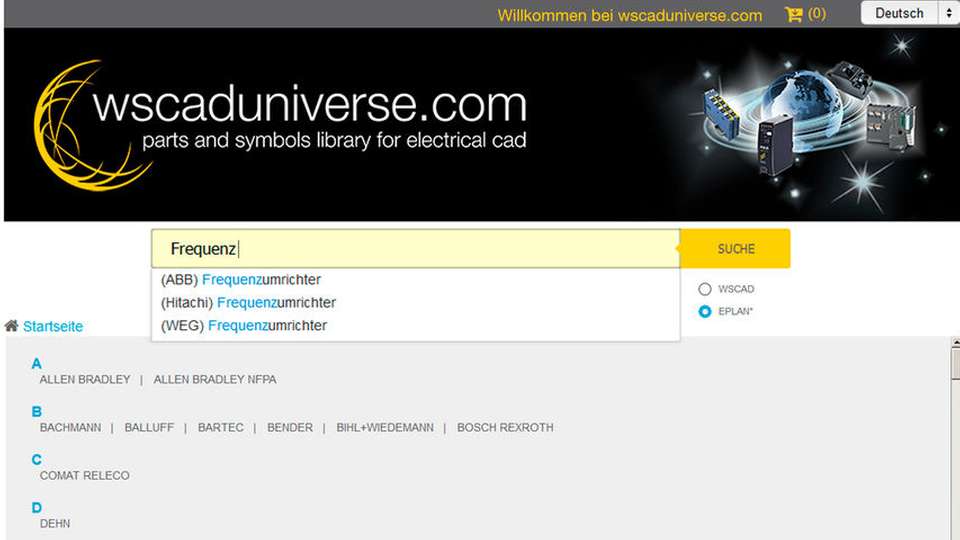Click into the Frequenz search field
Image resolution: width=960 pixels, height=540 pixels.
(416, 249)
